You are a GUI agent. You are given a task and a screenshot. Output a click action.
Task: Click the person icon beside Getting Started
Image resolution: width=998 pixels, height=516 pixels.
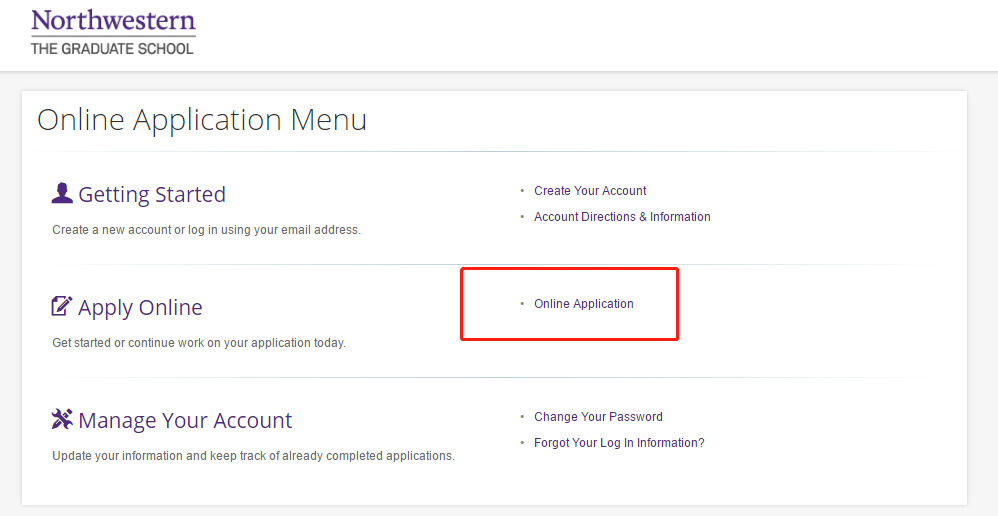pyautogui.click(x=62, y=193)
